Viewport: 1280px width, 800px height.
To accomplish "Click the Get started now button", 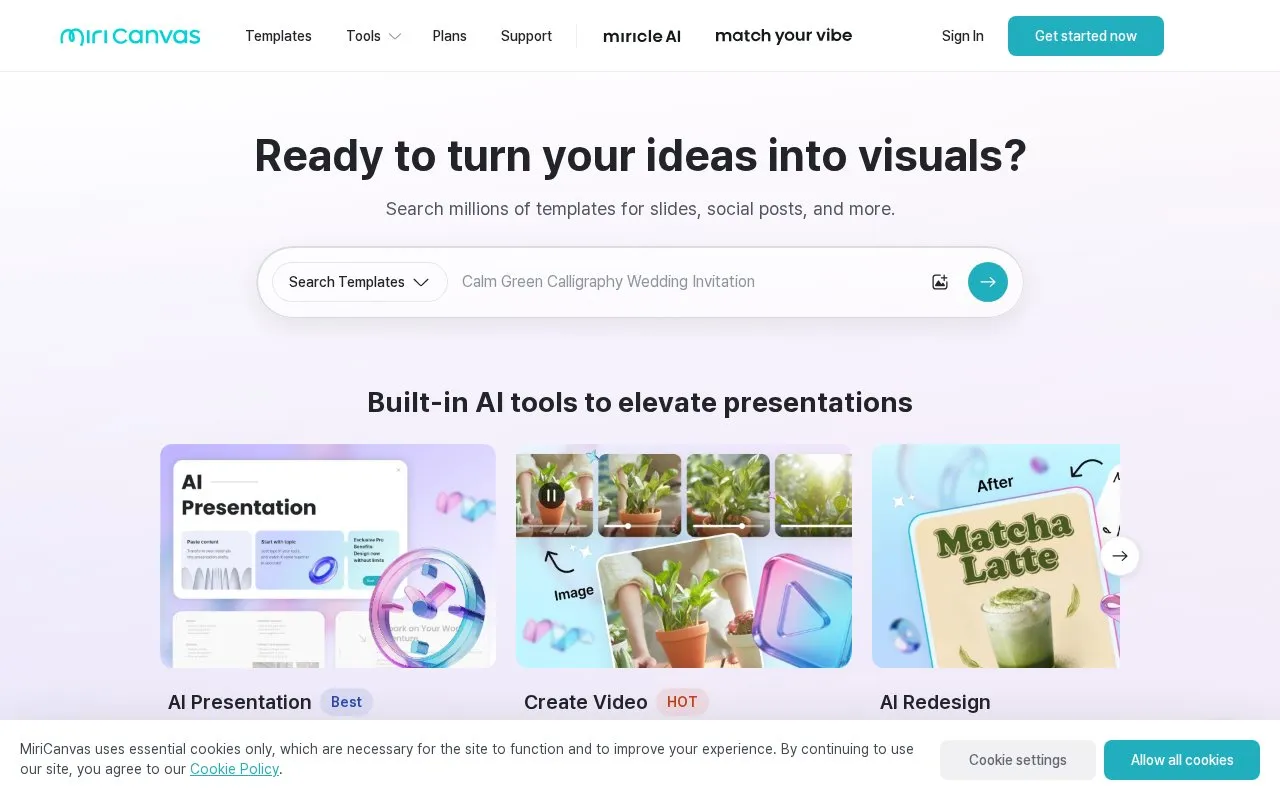I will coord(1086,36).
